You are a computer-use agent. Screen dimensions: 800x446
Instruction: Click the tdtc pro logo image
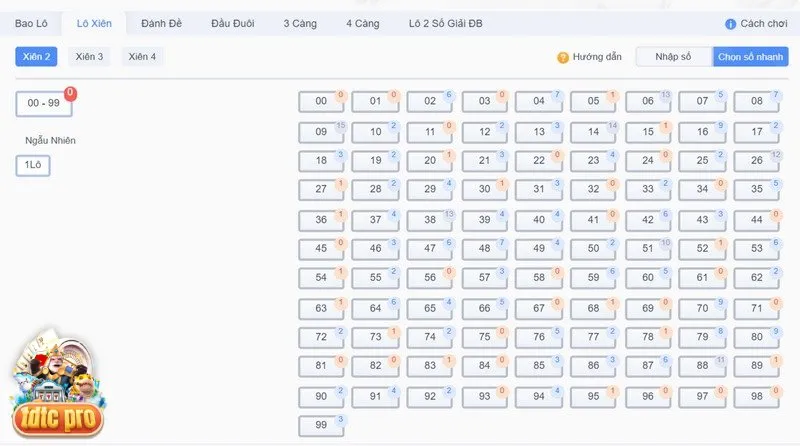coord(57,384)
